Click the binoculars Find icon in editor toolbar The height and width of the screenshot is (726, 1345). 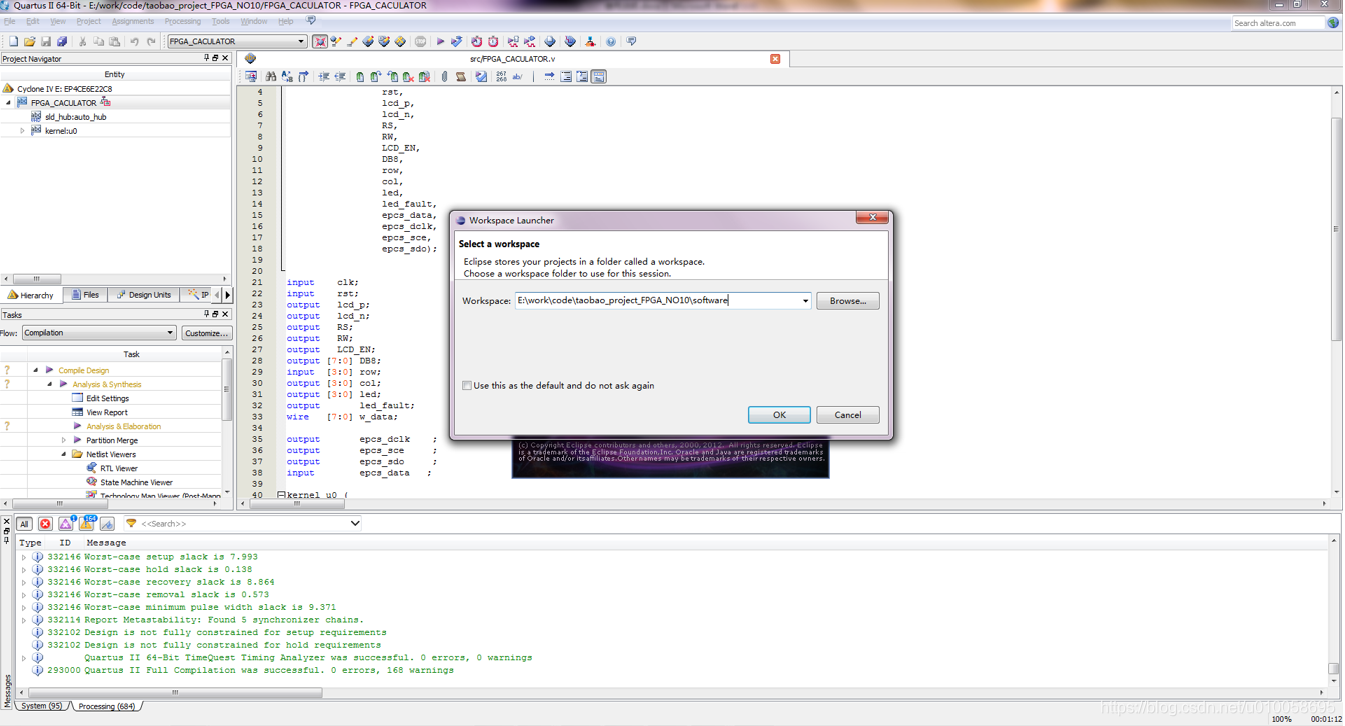click(271, 76)
